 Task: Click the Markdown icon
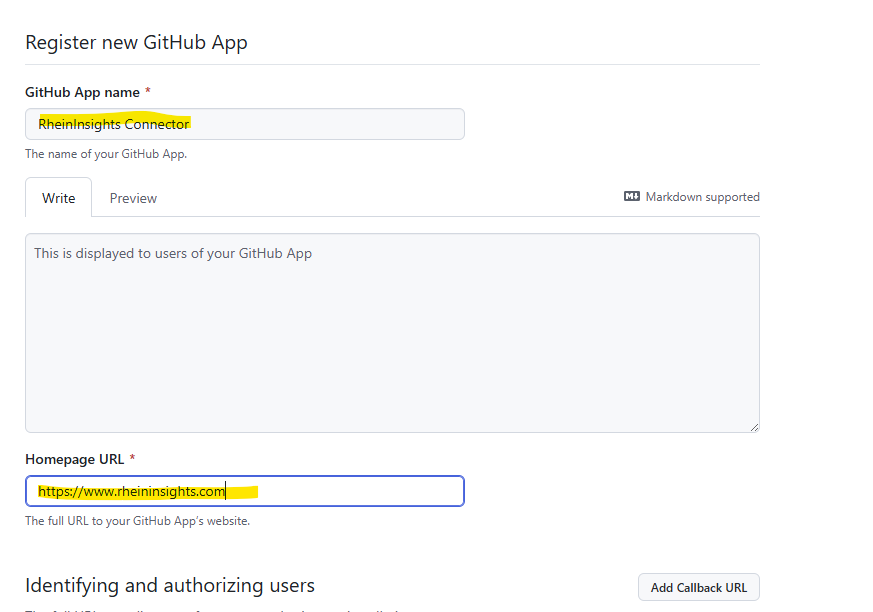[x=632, y=196]
